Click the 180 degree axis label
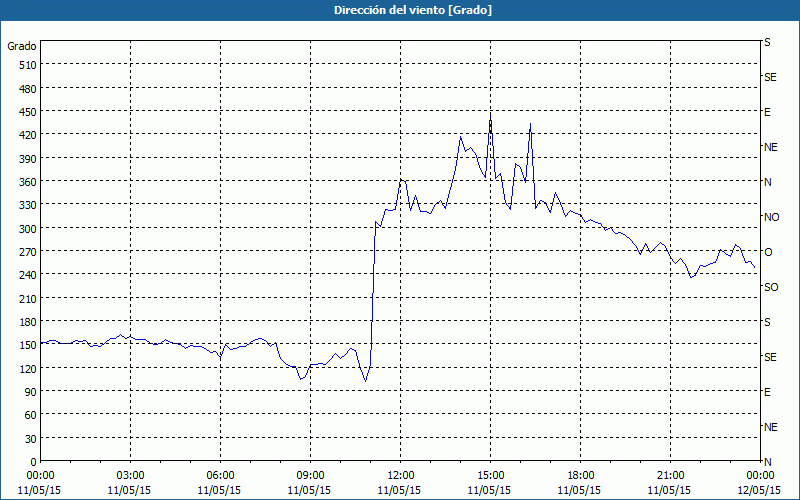 (28, 322)
